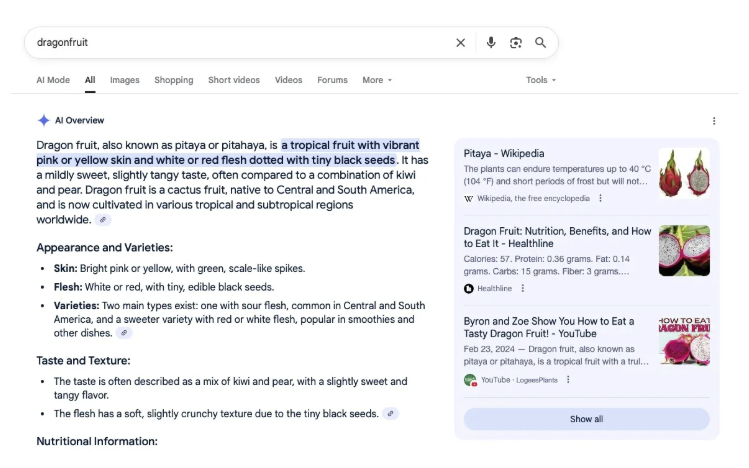Open image search with the camera lens icon
The image size is (749, 468).
(515, 43)
